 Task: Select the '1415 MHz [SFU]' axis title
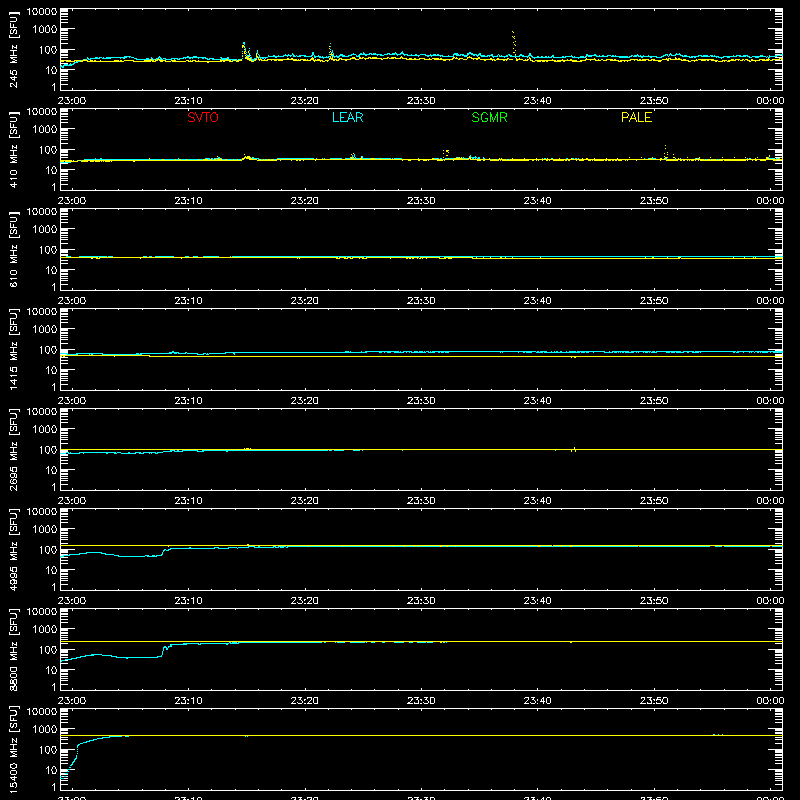[13, 349]
